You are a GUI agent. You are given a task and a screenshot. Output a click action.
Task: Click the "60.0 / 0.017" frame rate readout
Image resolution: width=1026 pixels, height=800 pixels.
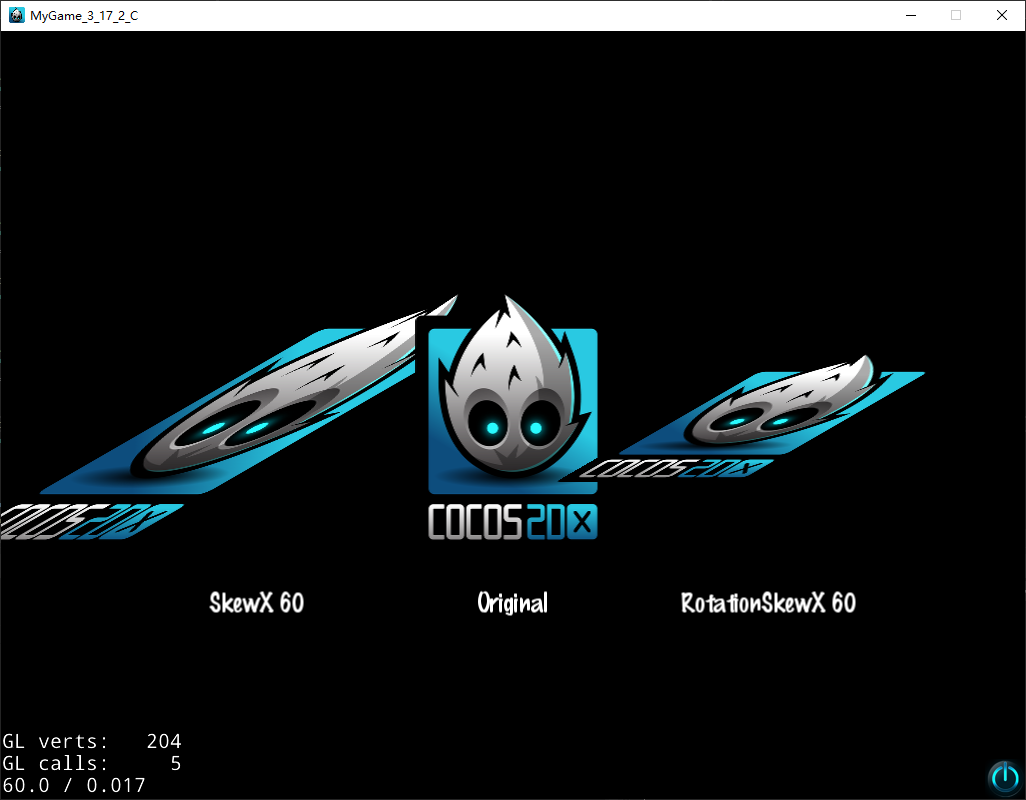tap(74, 786)
